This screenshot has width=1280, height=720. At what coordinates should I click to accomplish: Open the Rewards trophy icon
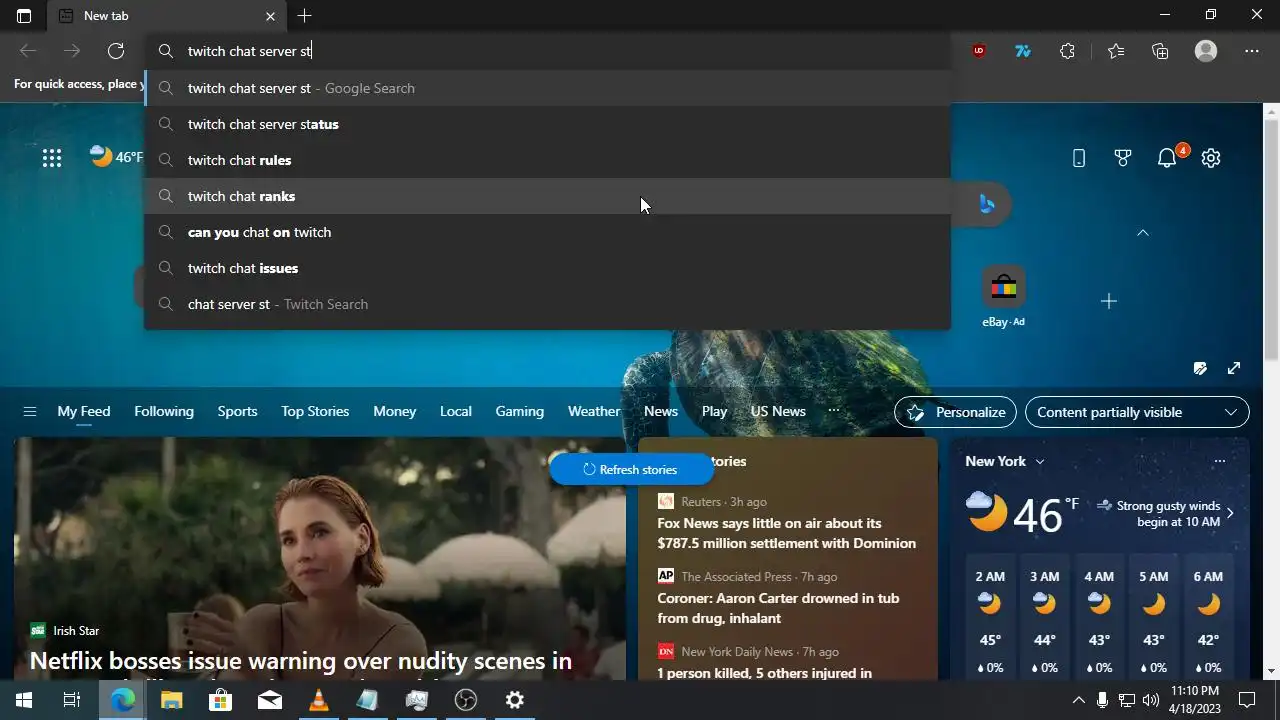pyautogui.click(x=1123, y=158)
